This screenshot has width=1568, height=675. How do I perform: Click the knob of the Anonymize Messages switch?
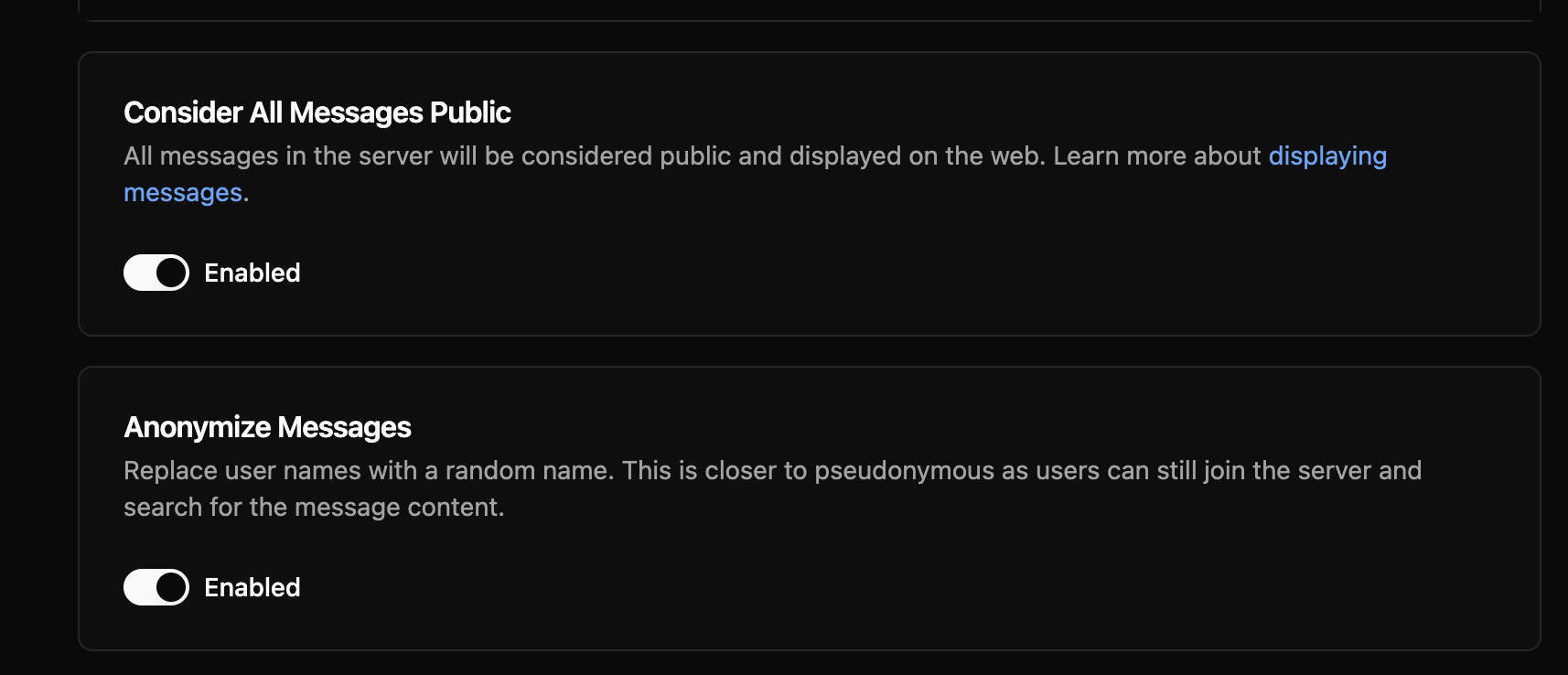click(x=171, y=587)
